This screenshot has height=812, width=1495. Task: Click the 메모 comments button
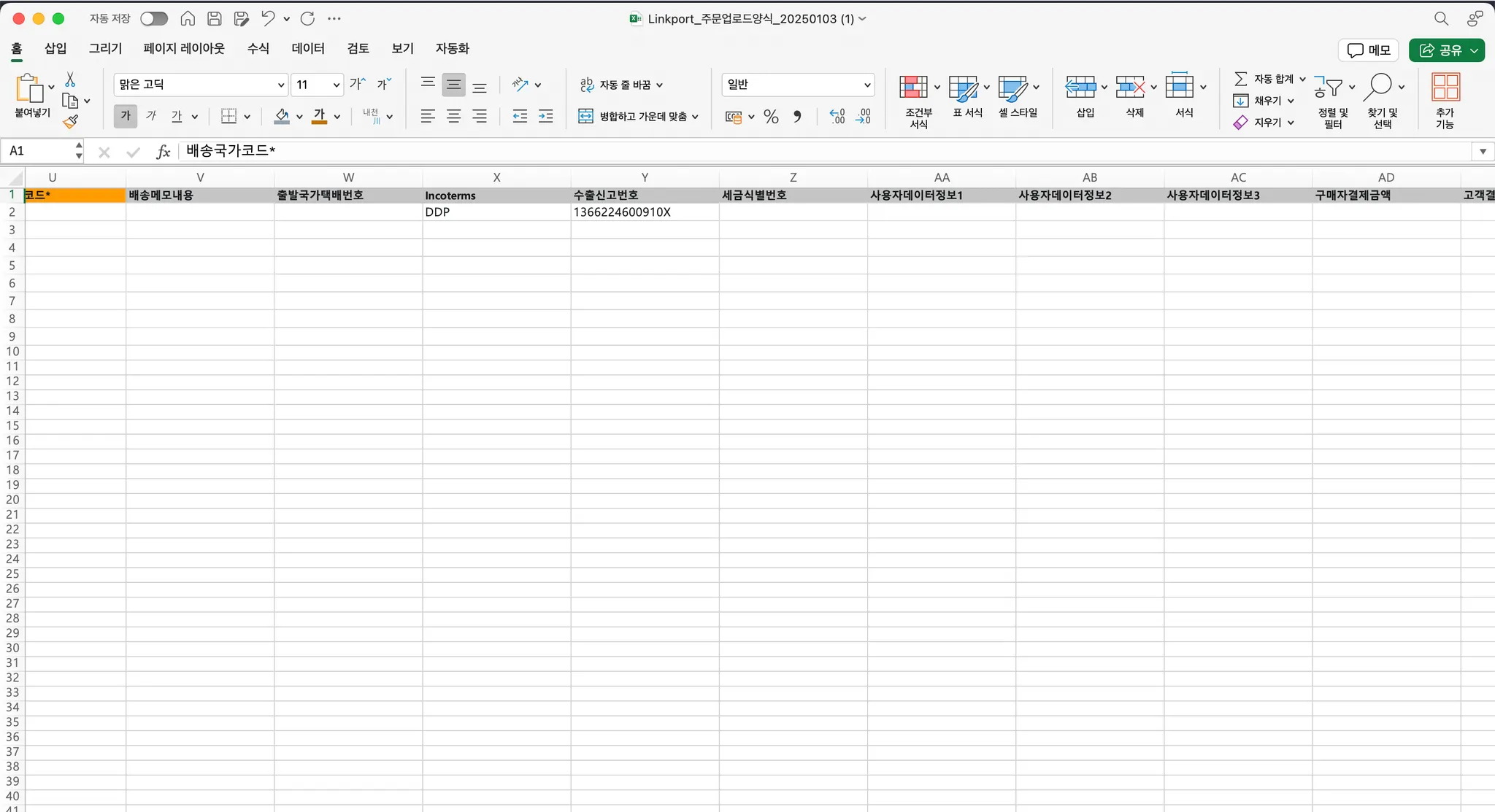coord(1368,50)
